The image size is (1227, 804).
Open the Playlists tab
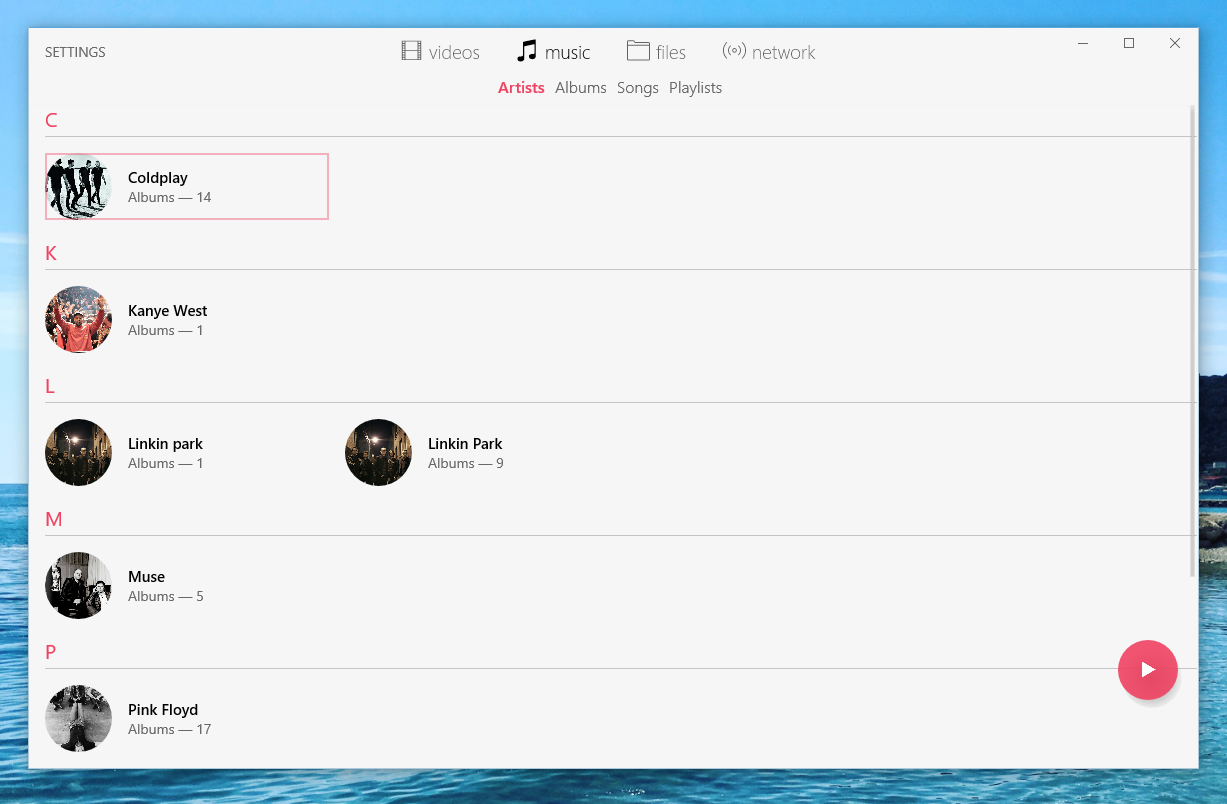pos(695,88)
